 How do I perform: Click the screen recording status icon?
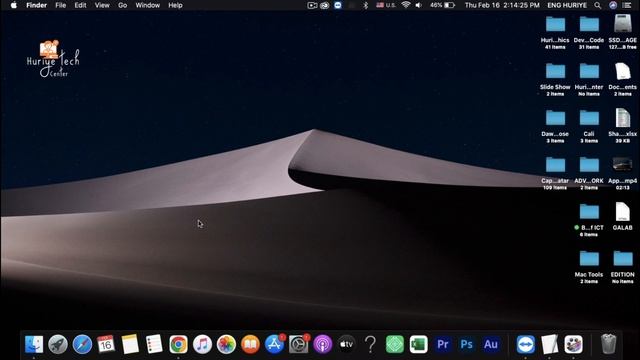312,5
